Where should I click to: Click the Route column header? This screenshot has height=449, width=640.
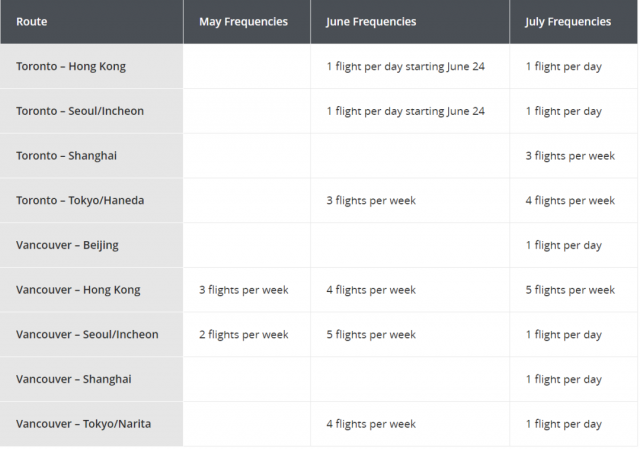[91, 22]
